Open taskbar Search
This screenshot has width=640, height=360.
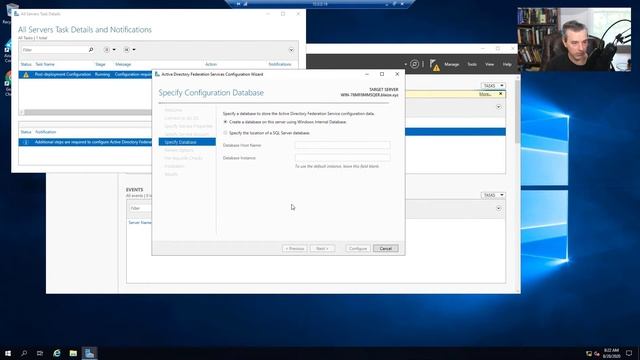24,353
